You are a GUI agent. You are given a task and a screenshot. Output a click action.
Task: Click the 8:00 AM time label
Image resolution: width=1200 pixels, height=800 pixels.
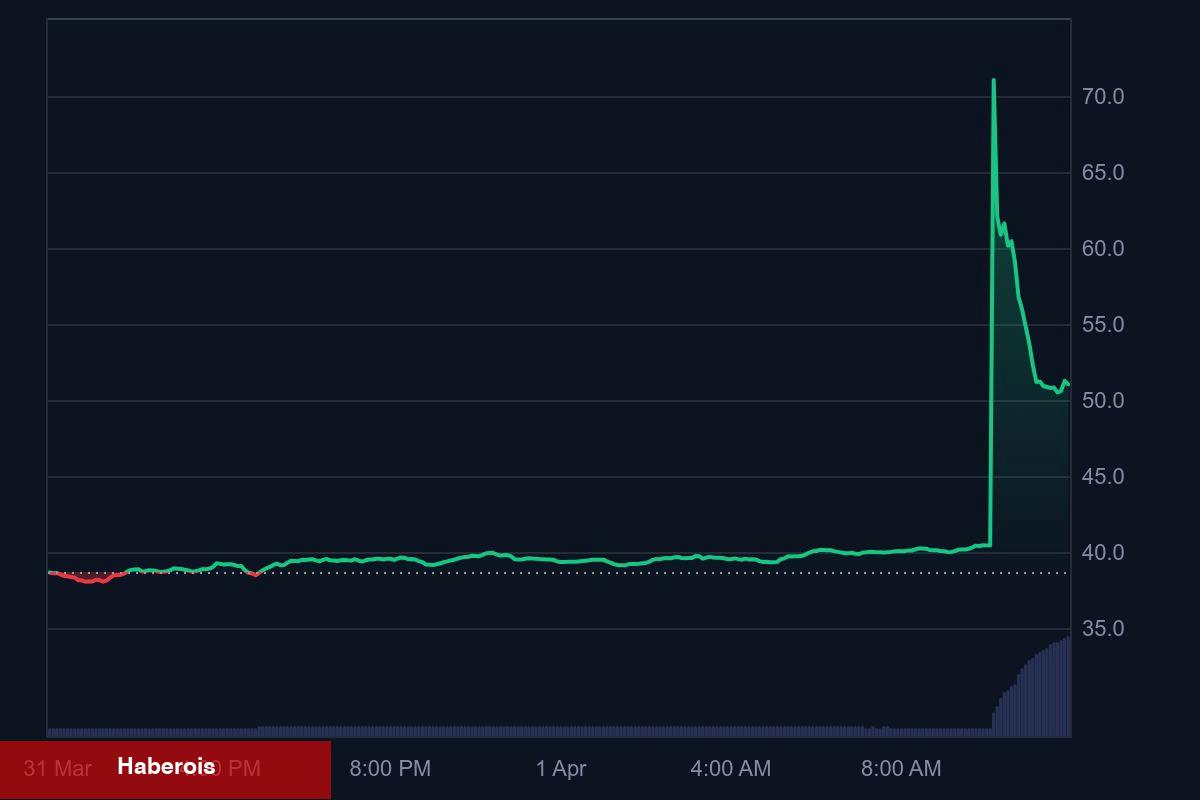click(x=901, y=769)
